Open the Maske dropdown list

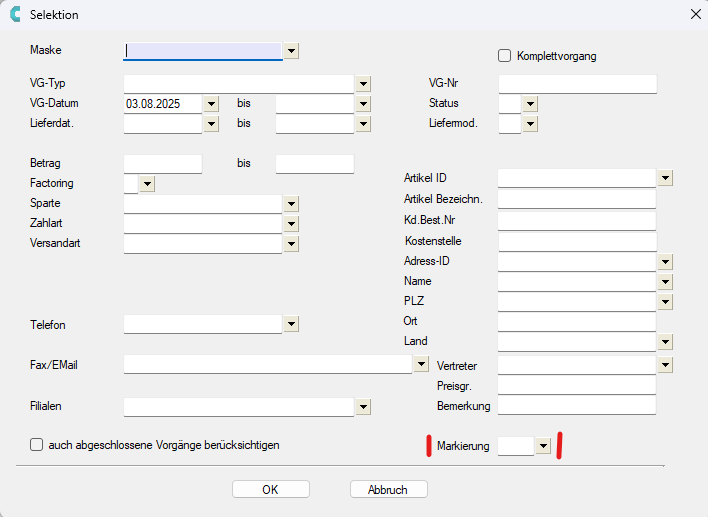[292, 51]
